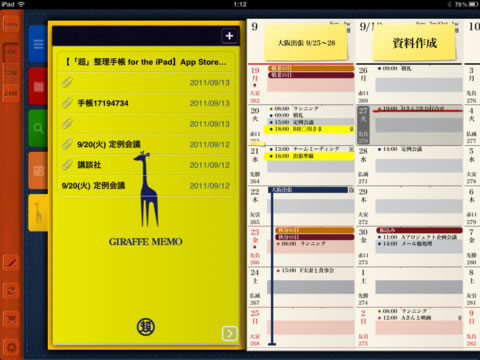The image size is (480, 360).
Task: Open the 手帳17194734 memo
Action: point(145,103)
